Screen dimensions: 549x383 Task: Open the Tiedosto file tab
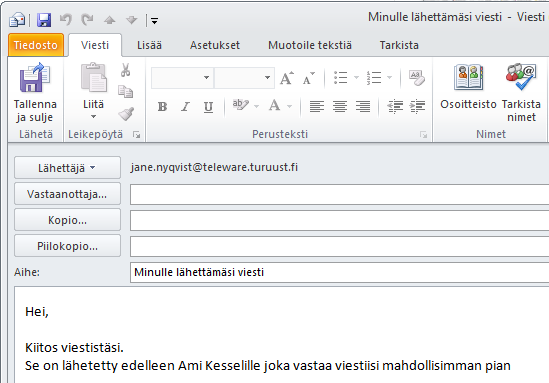[x=36, y=45]
